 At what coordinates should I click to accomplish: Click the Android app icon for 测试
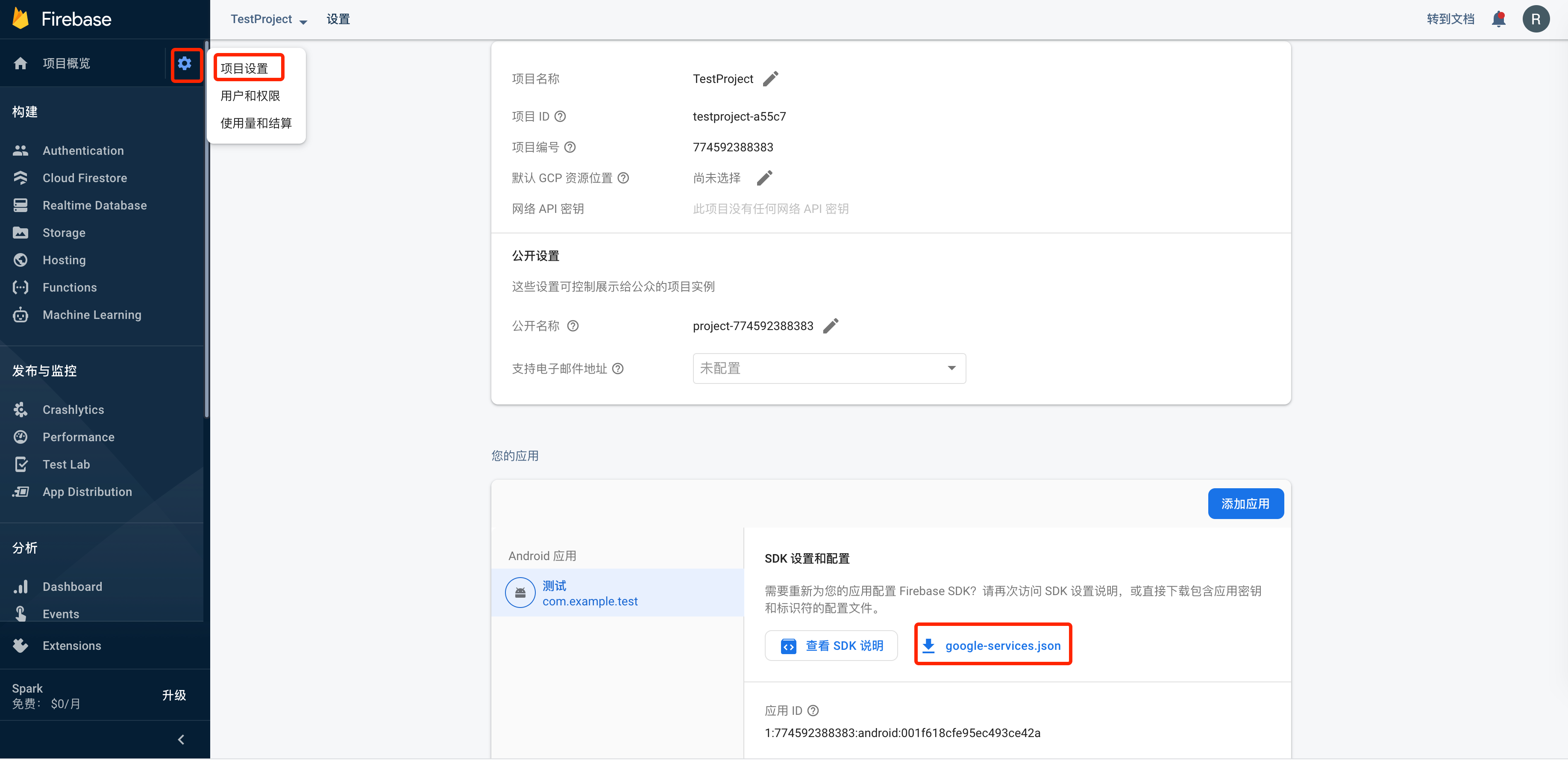[520, 593]
